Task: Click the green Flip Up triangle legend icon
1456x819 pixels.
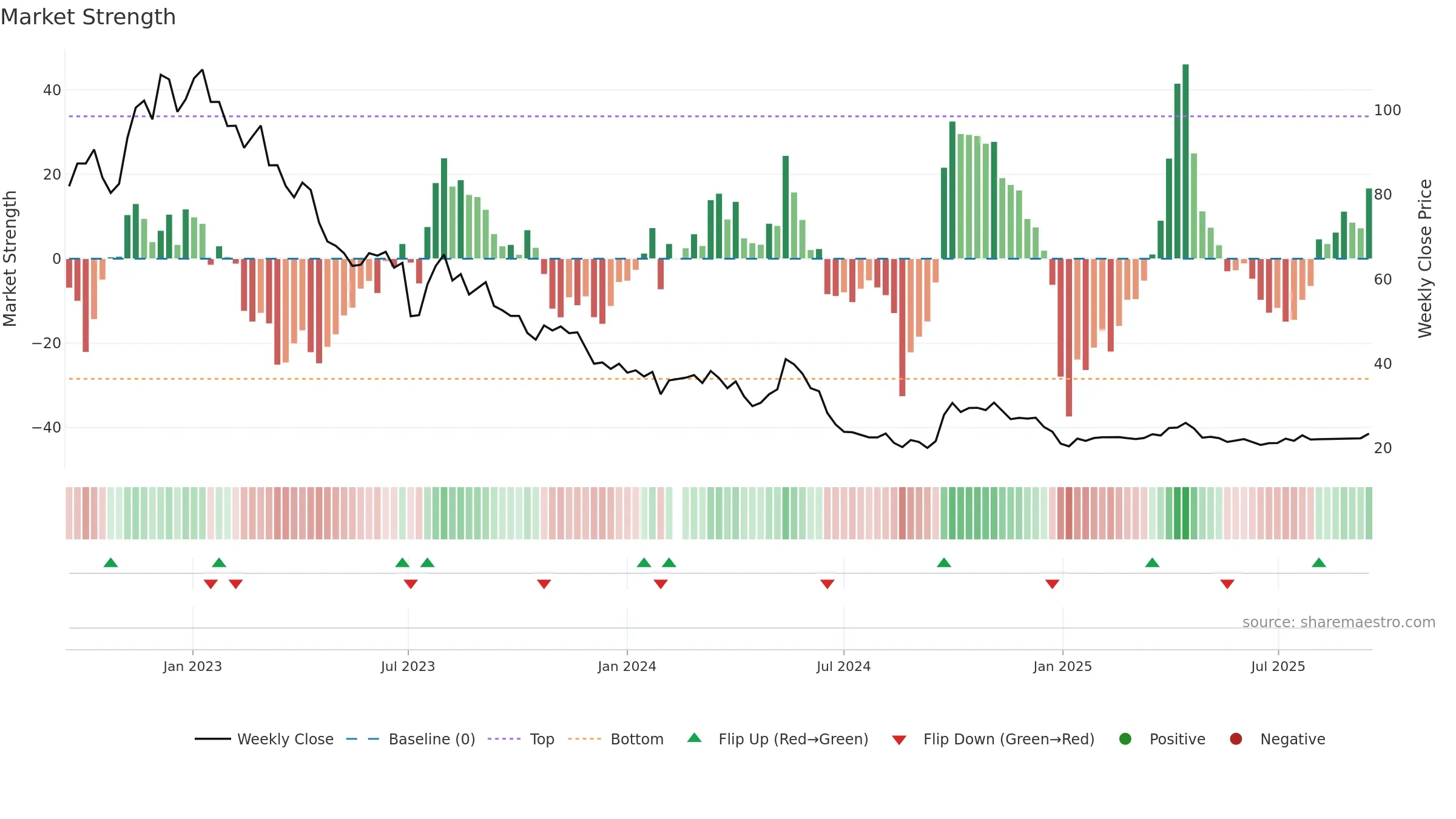Action: click(695, 738)
